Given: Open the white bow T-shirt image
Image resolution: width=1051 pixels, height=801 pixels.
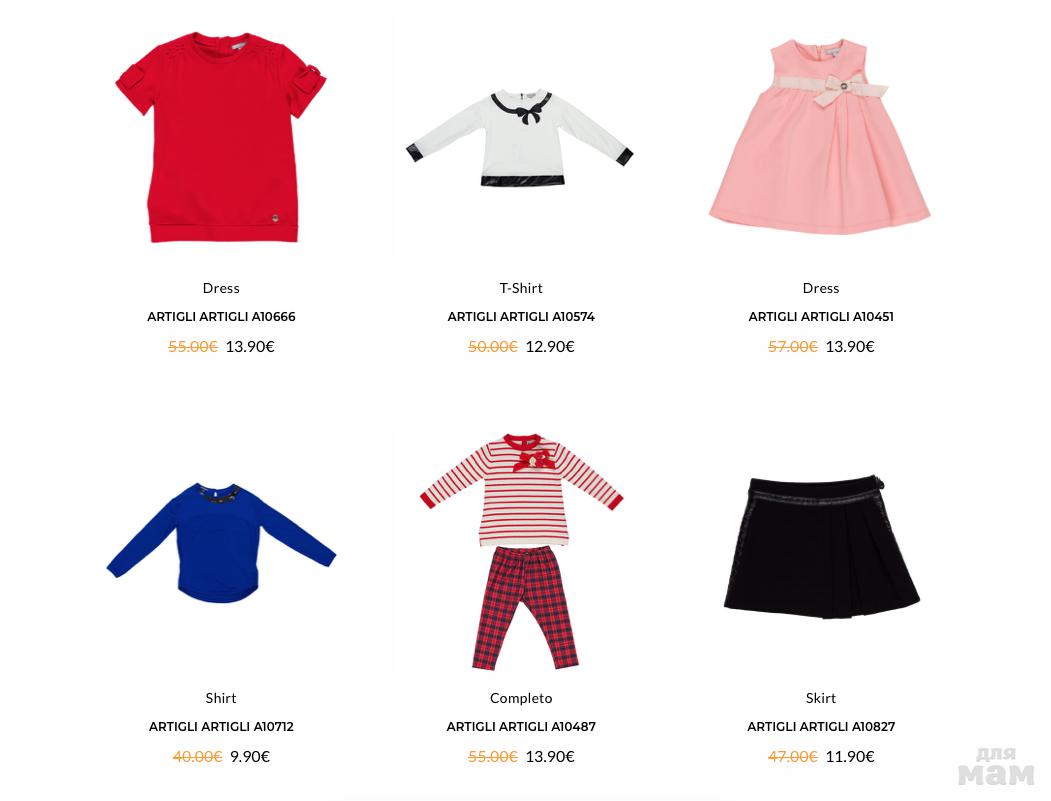Looking at the screenshot, I should (x=520, y=139).
